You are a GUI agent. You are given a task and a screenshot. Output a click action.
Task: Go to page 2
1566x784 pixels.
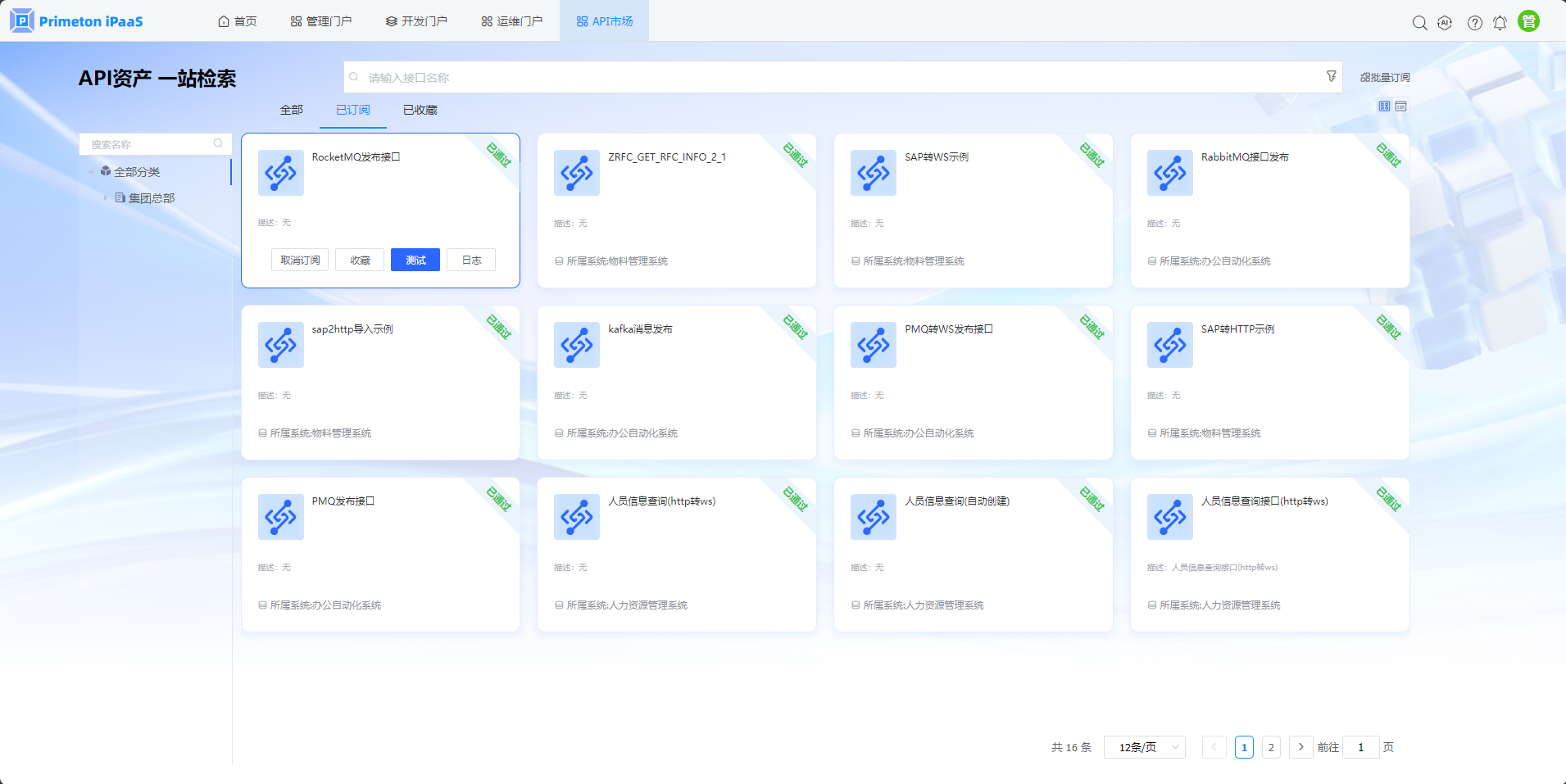(1271, 747)
